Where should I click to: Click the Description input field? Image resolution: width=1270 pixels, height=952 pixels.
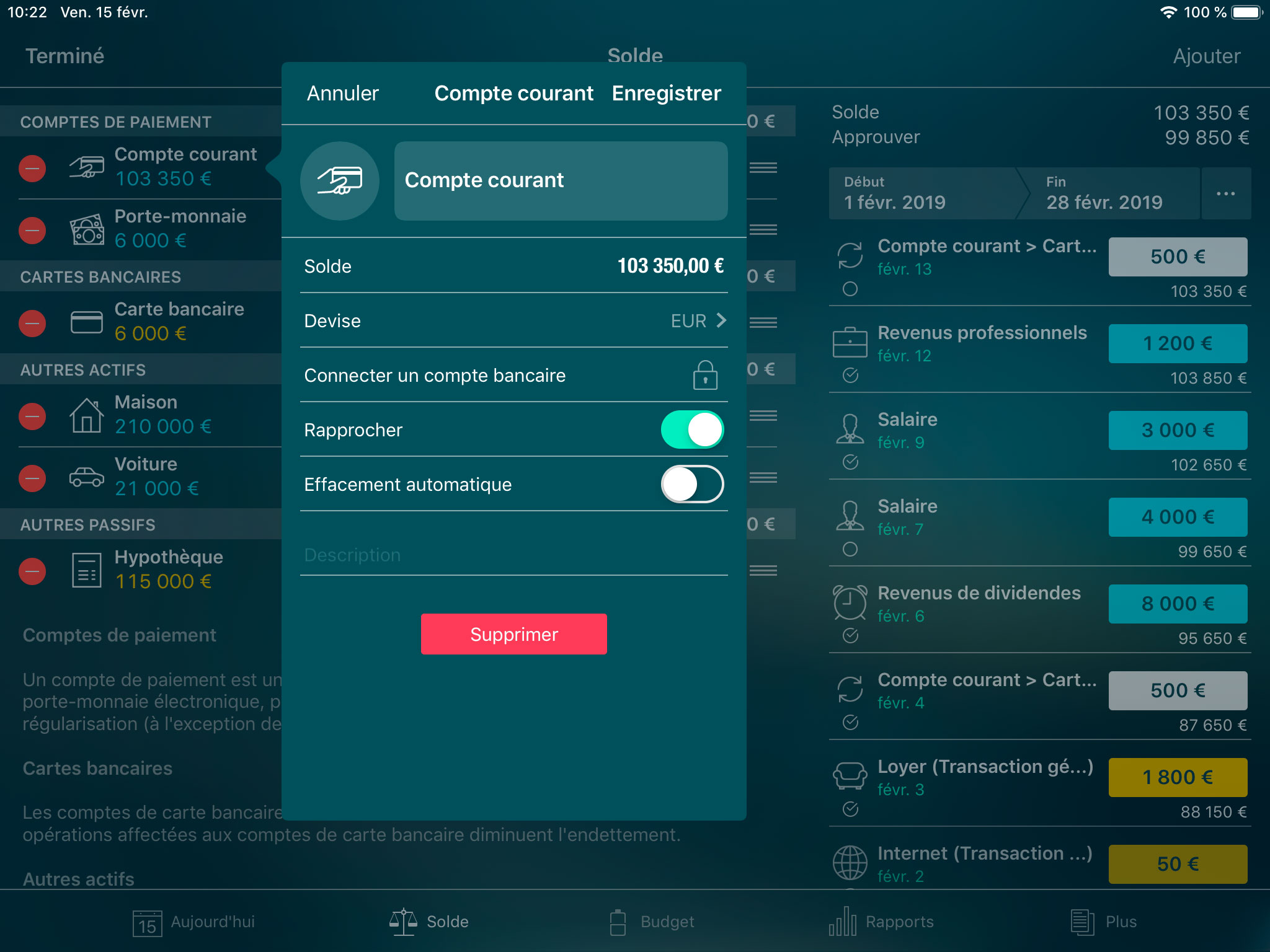pos(513,555)
